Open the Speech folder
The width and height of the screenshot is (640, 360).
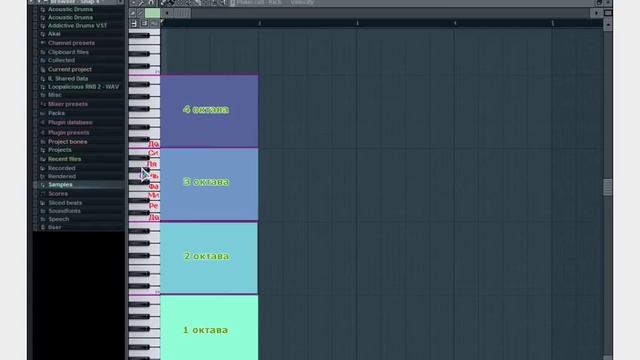[58, 219]
